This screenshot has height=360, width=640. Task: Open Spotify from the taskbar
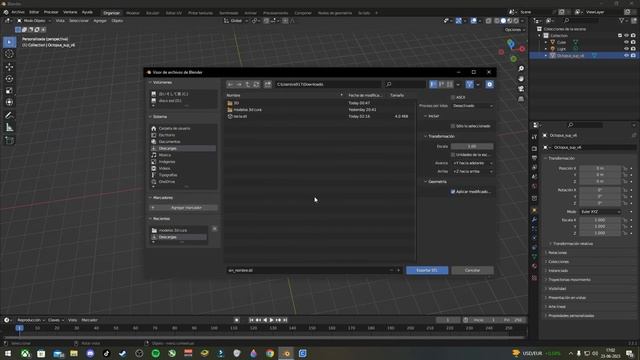coord(156,353)
